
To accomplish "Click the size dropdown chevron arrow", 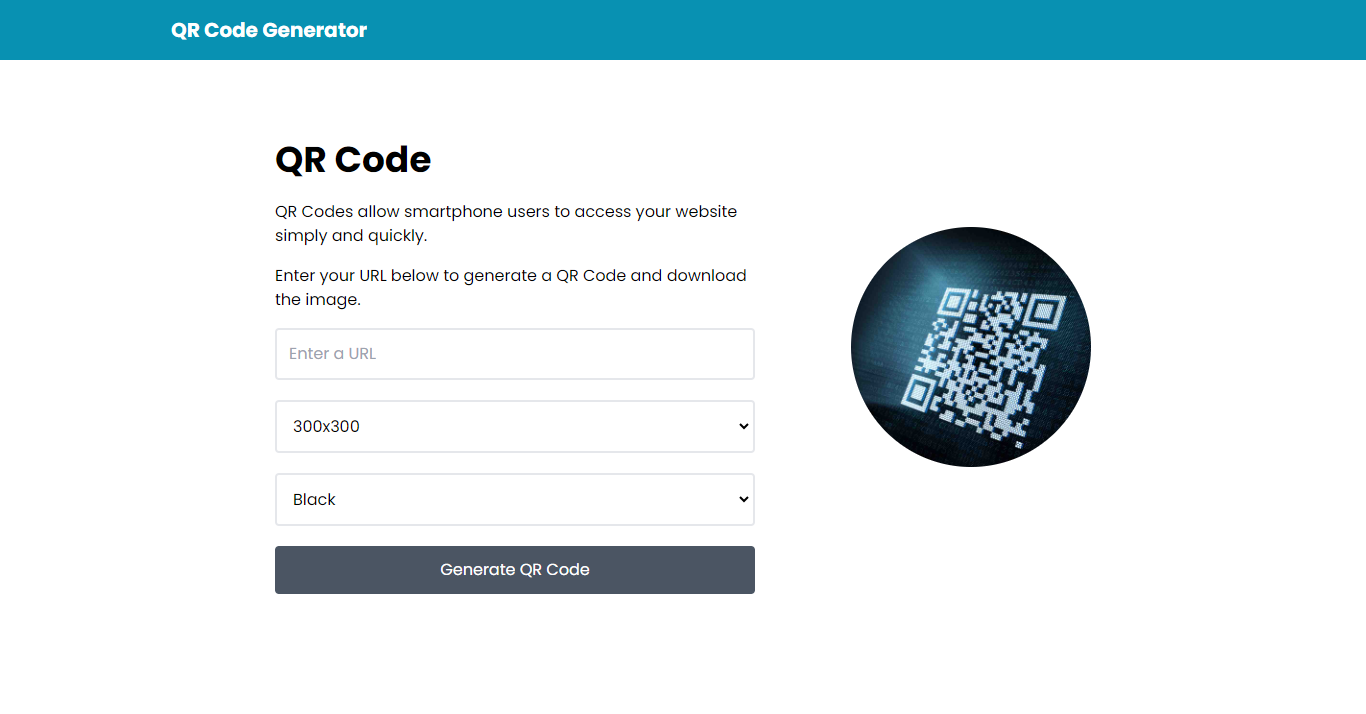I will [x=743, y=426].
